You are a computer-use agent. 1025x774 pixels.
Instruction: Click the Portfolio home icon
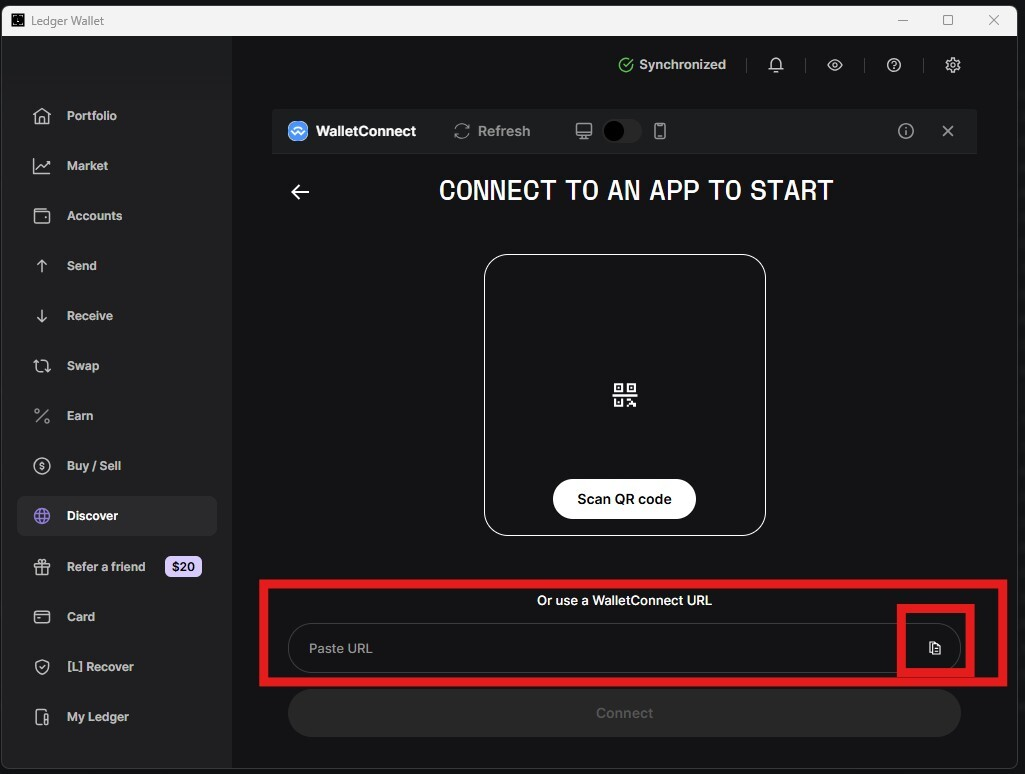tap(42, 116)
